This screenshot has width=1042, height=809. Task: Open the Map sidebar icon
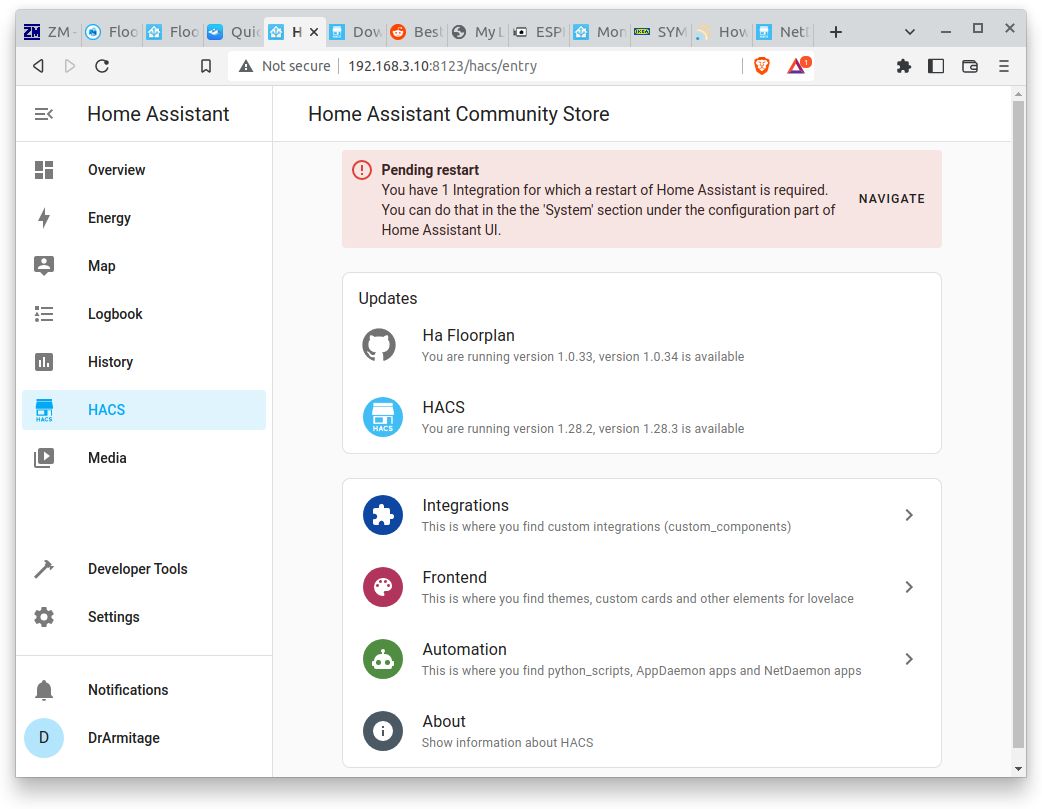pos(44,266)
